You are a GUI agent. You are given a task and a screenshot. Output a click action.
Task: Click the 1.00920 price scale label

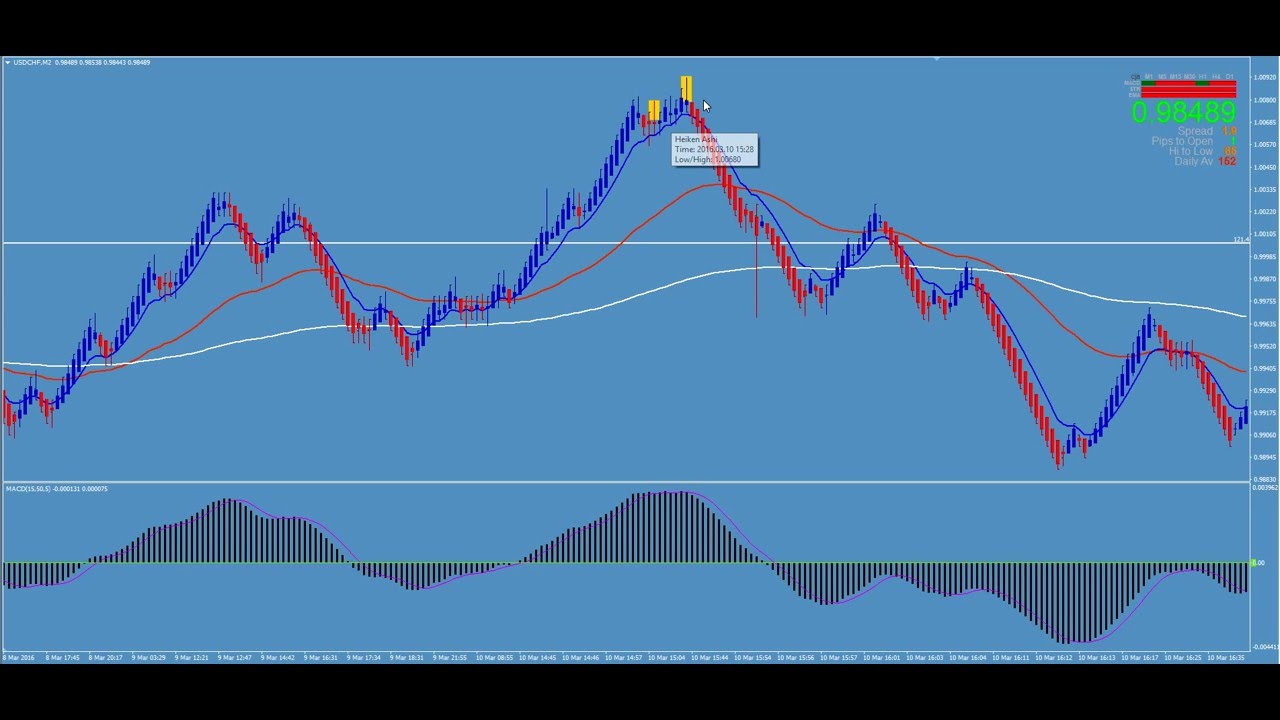1265,77
